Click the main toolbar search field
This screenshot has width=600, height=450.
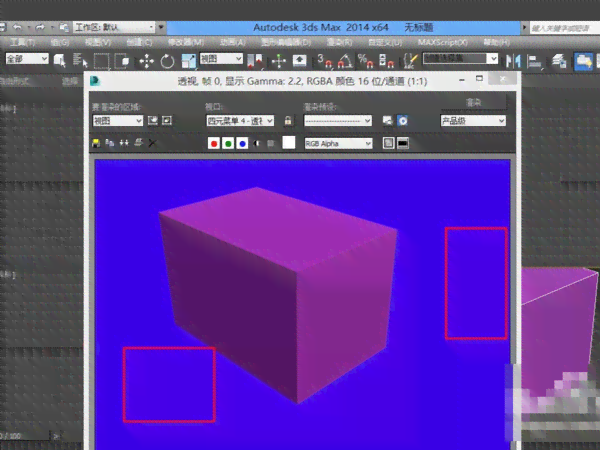(564, 28)
